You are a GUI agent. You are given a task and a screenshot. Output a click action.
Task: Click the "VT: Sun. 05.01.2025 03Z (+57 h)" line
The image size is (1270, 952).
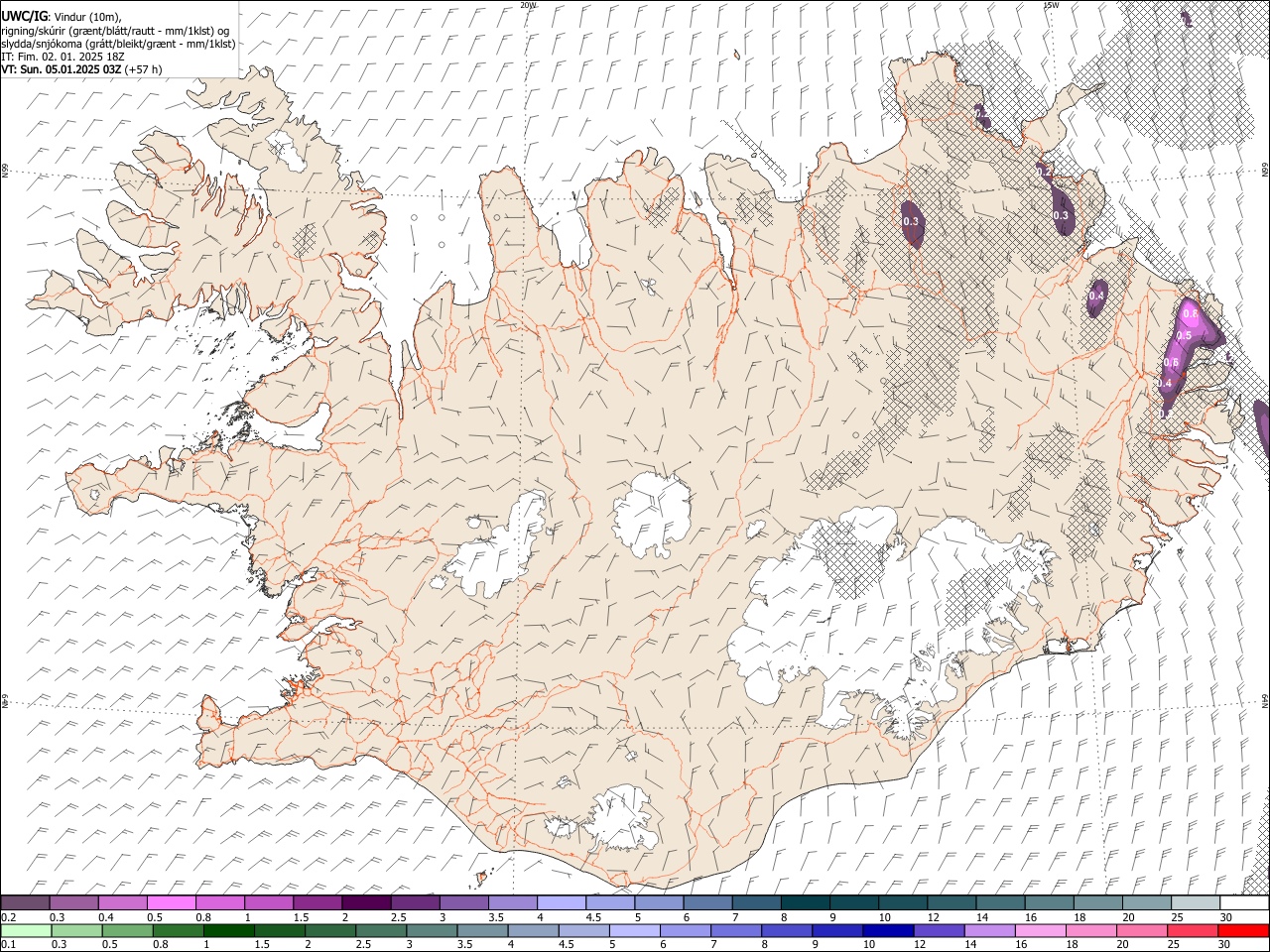[81, 69]
